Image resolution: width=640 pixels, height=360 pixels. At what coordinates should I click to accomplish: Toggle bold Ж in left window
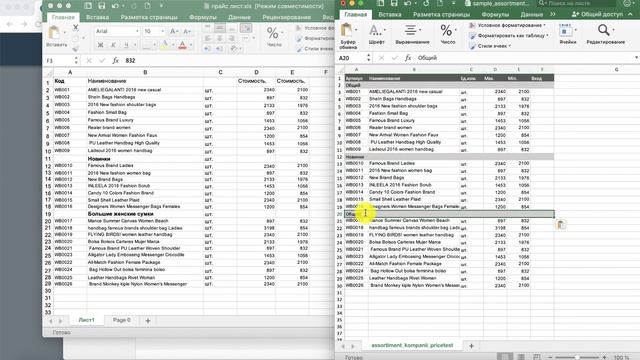100,45
